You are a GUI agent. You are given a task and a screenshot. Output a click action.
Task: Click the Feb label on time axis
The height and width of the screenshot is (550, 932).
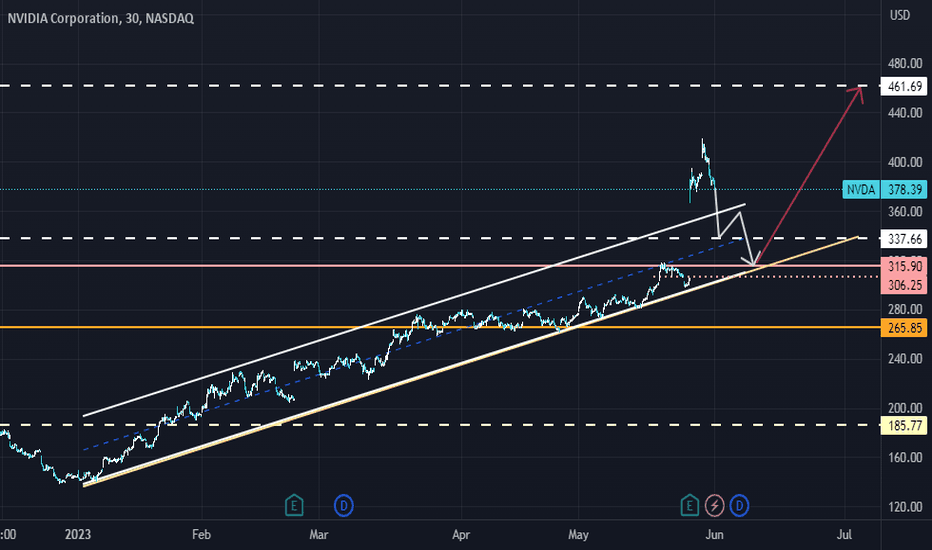click(x=201, y=535)
